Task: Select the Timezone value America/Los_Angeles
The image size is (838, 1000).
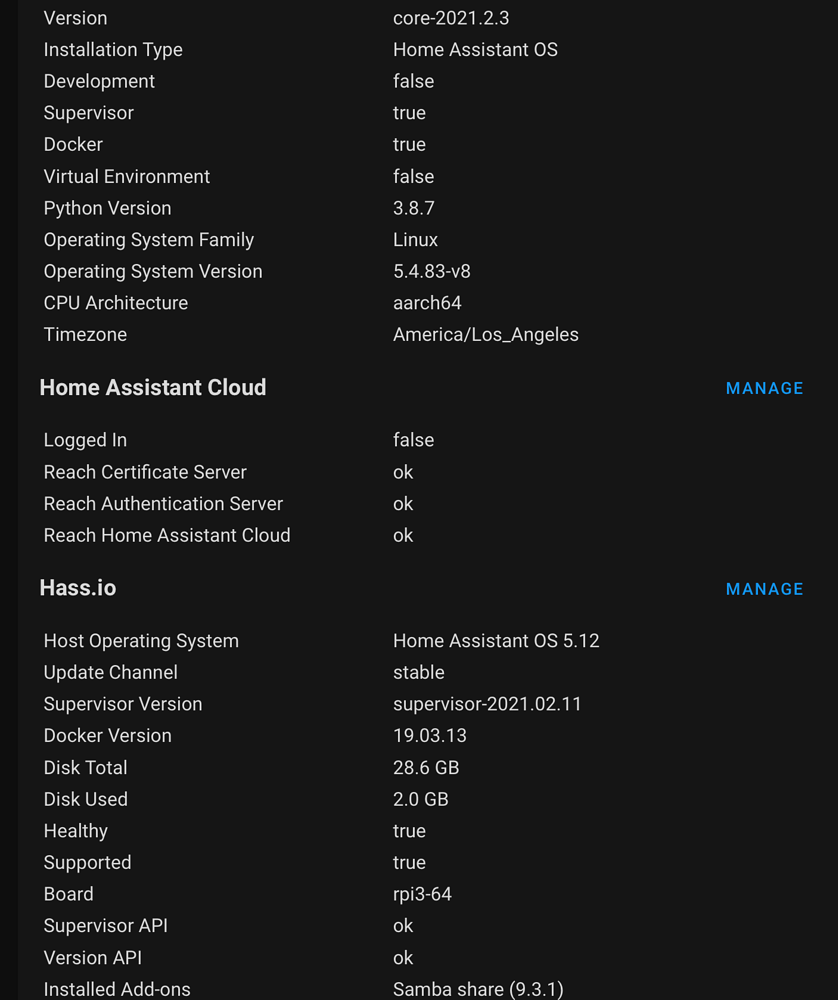Action: coord(485,334)
